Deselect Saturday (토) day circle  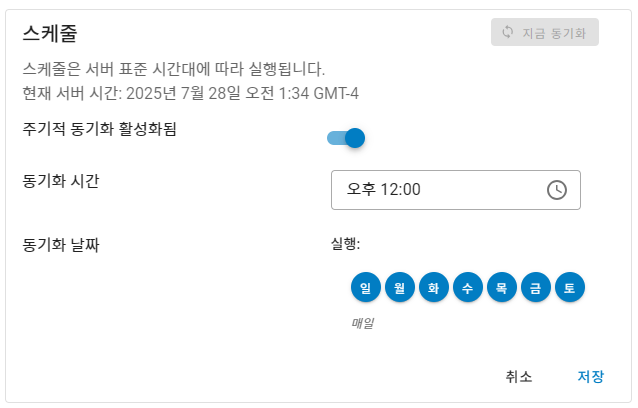click(x=569, y=288)
